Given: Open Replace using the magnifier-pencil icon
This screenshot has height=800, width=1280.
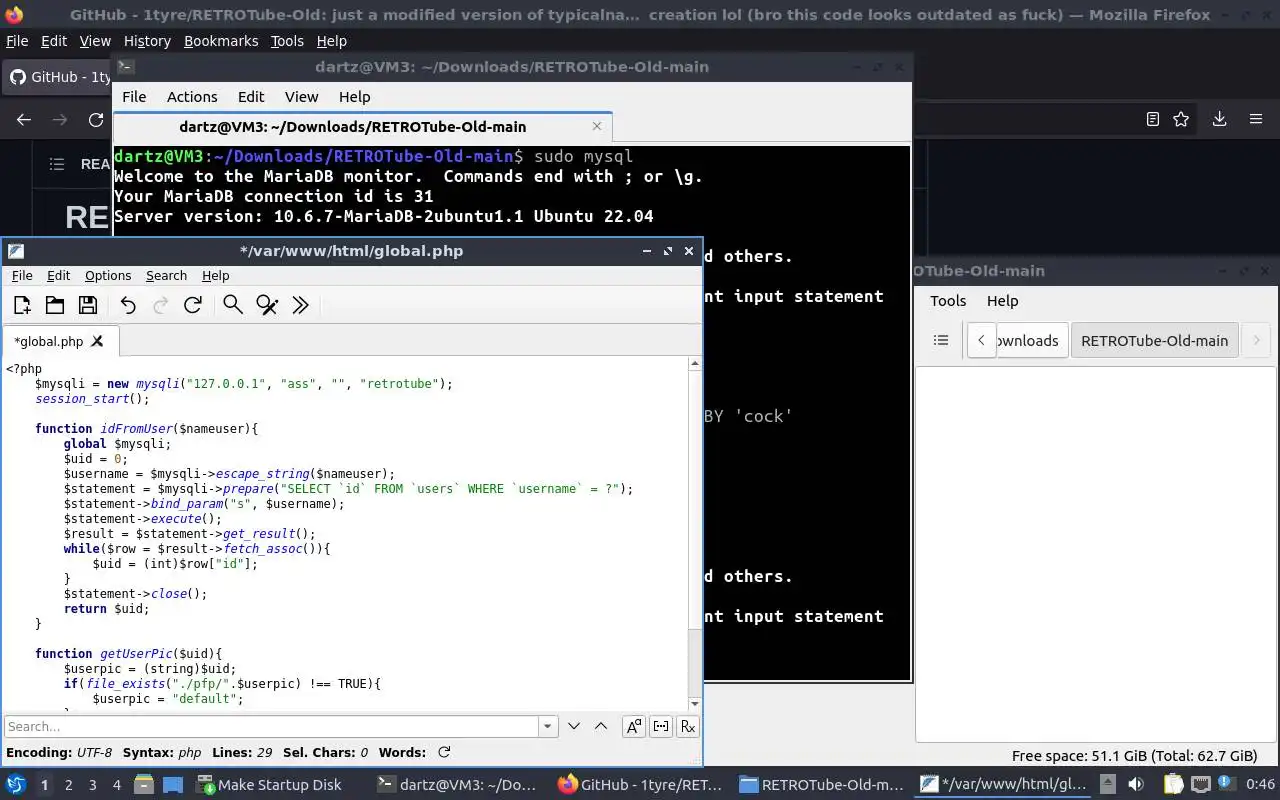Looking at the screenshot, I should [267, 306].
